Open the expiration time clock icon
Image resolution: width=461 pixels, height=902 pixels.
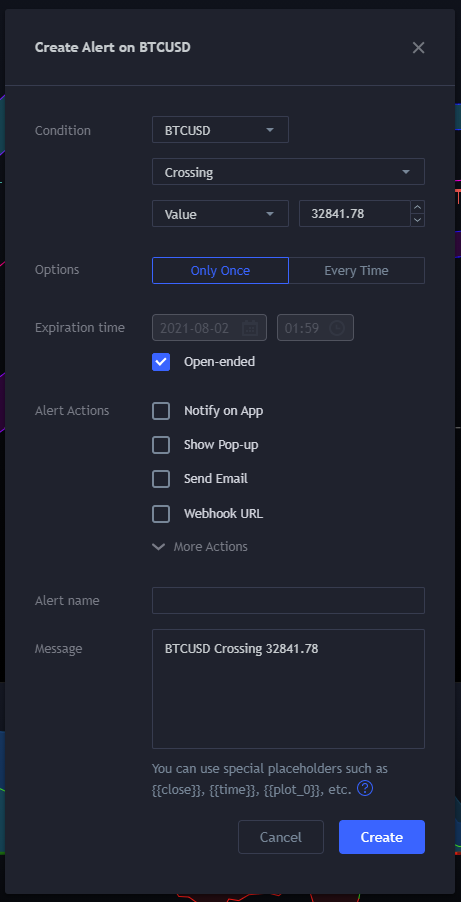point(337,328)
